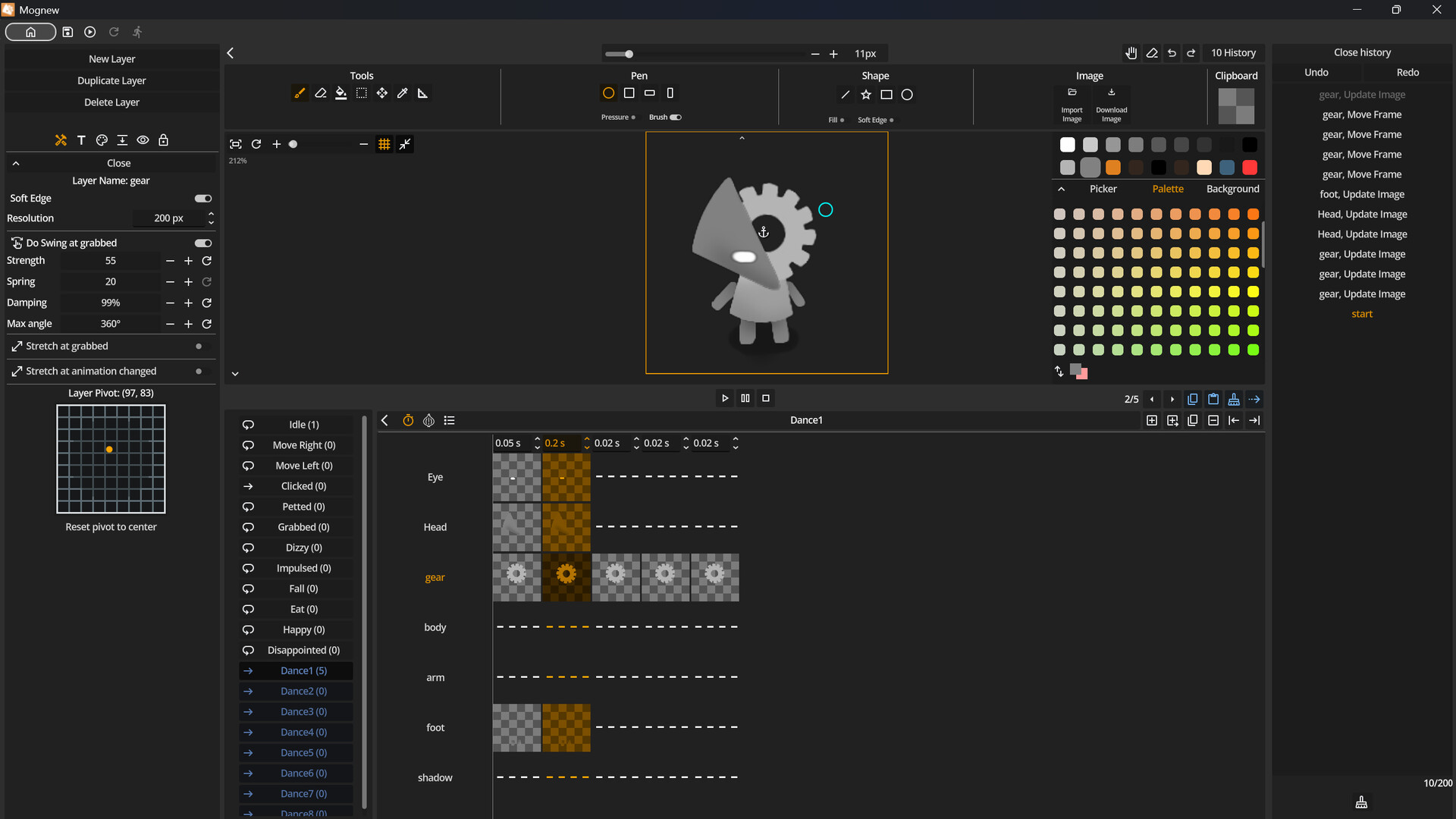The image size is (1456, 819).
Task: Toggle the pen Brush switch
Action: pyautogui.click(x=676, y=118)
